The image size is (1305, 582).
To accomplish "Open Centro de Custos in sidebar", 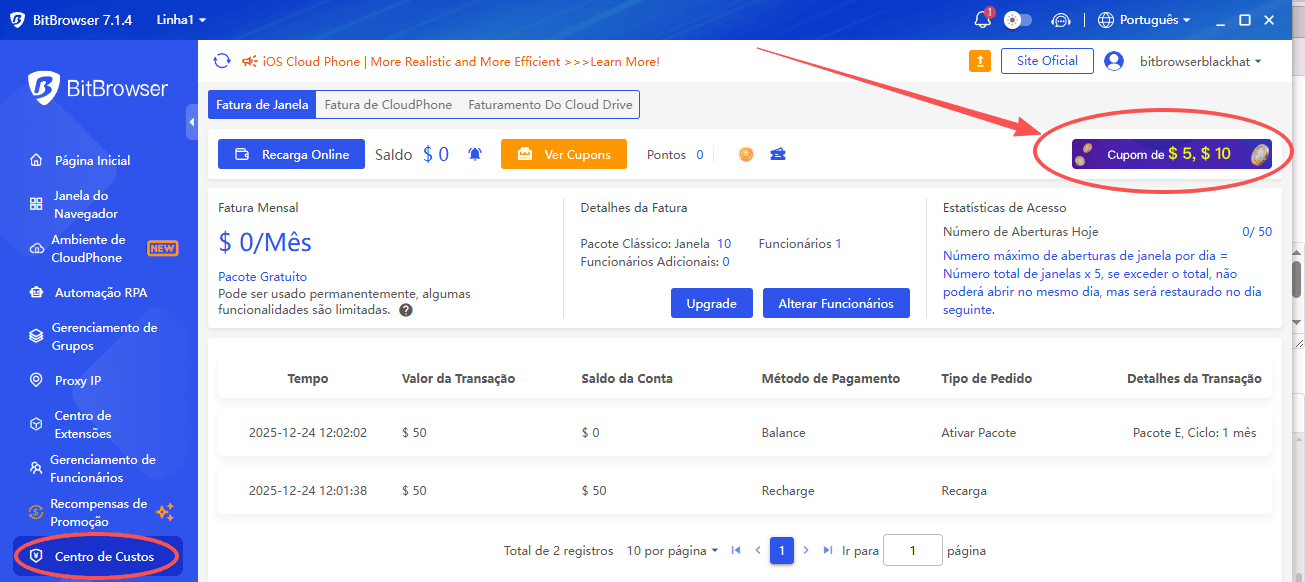I will (98, 556).
